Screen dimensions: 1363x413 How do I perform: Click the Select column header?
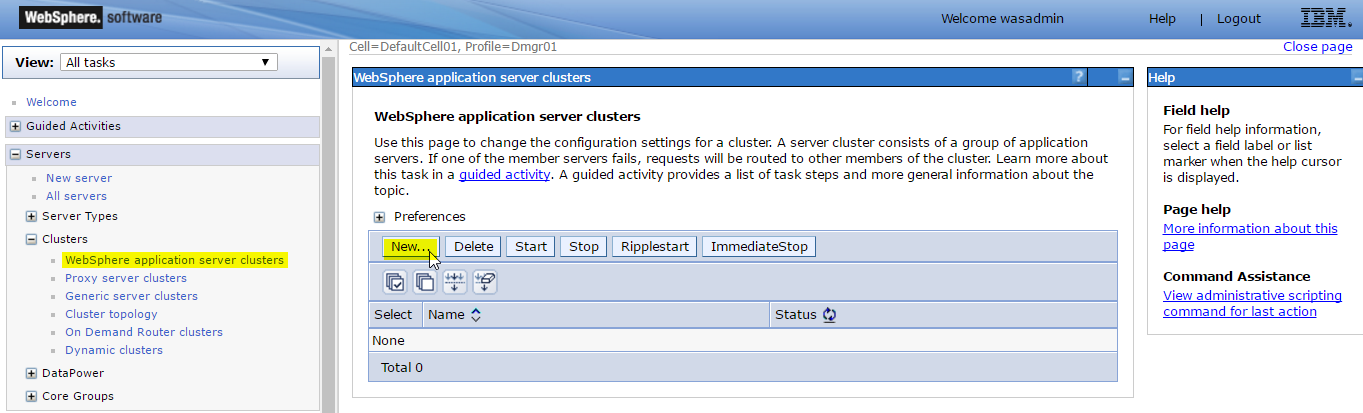pos(393,314)
